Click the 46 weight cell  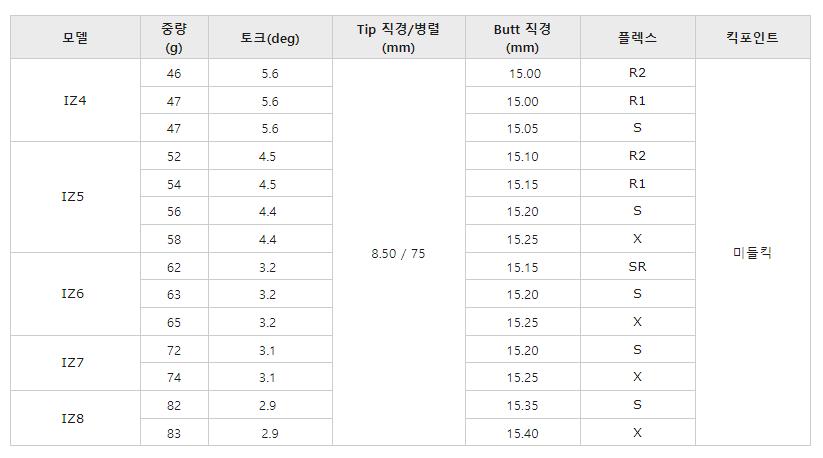173,74
